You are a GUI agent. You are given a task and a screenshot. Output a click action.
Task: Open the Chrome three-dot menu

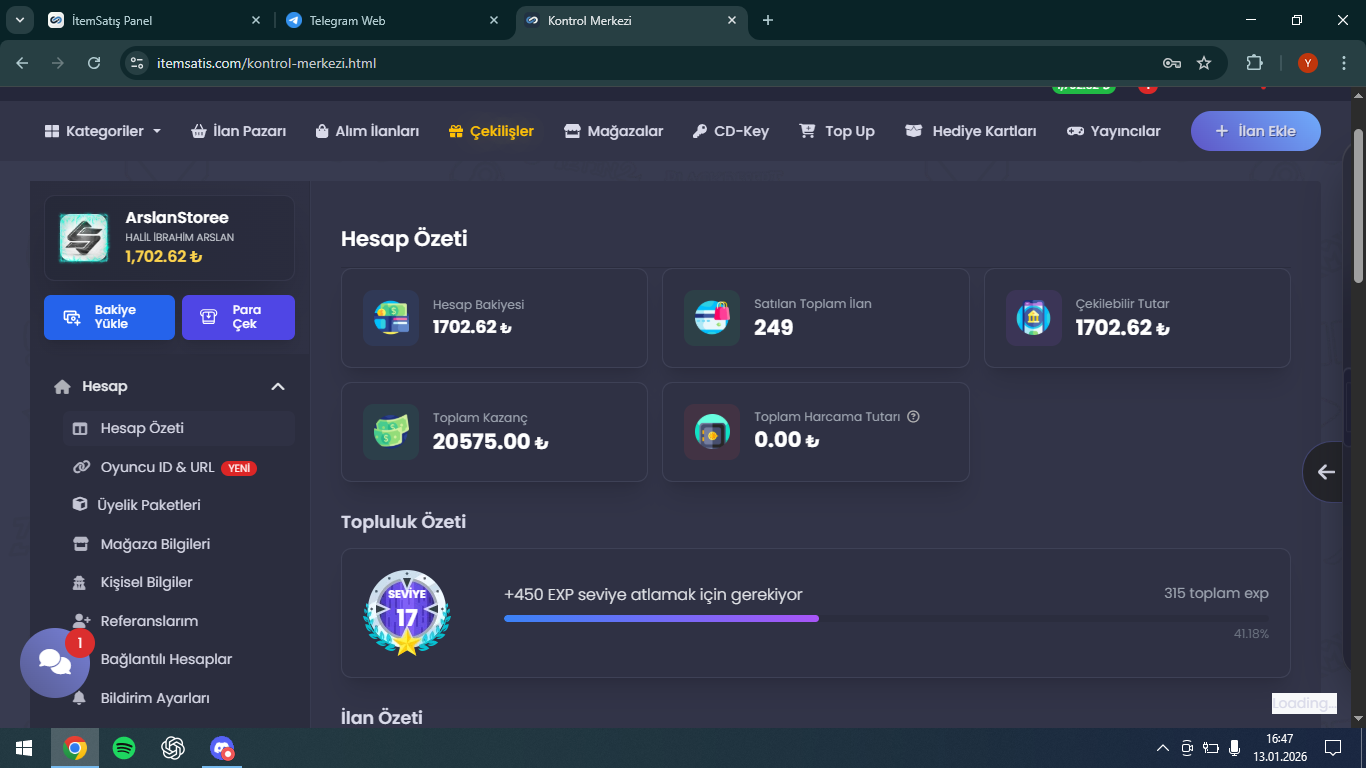pos(1343,63)
